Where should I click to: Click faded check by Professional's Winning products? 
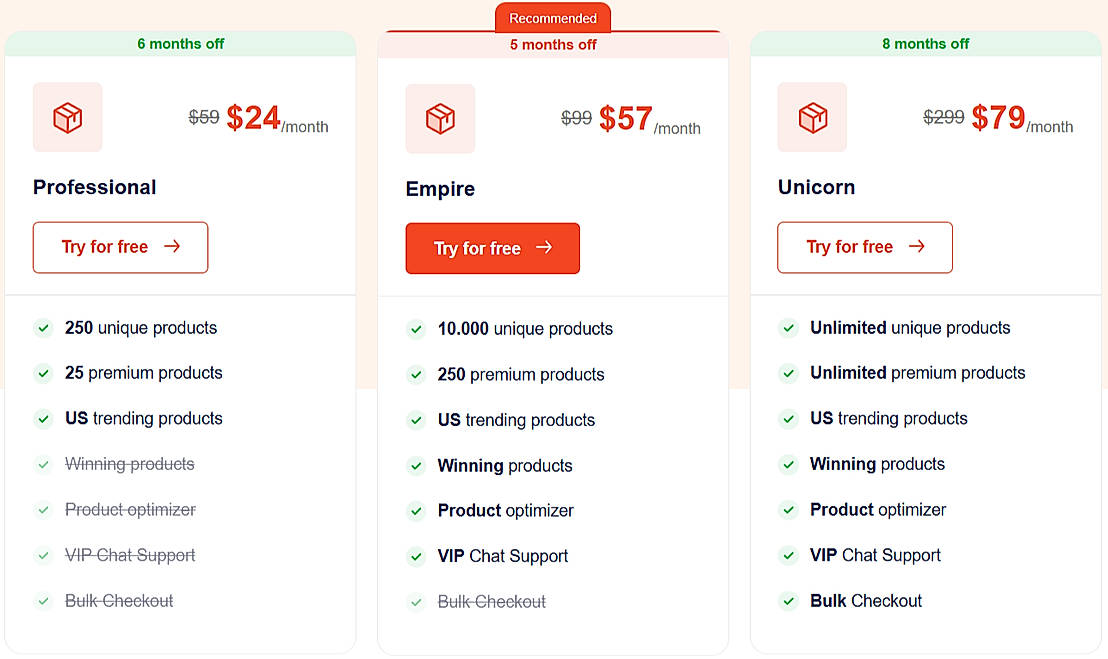(x=43, y=464)
